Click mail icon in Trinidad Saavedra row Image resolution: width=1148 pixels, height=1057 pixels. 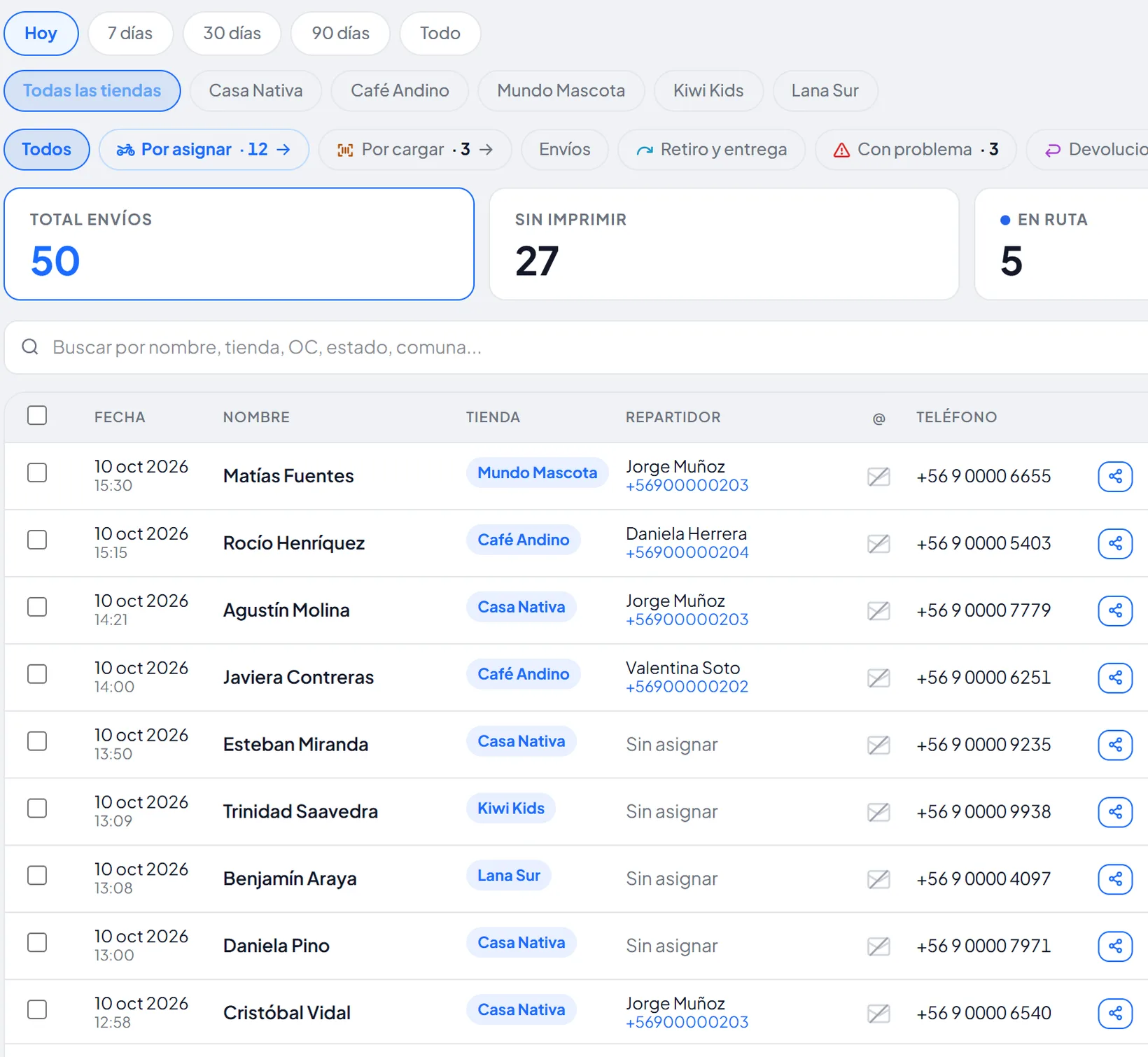pos(878,812)
